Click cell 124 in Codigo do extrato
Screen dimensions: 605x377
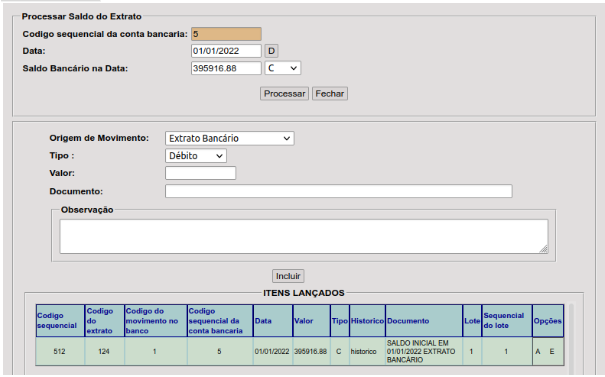(x=105, y=352)
